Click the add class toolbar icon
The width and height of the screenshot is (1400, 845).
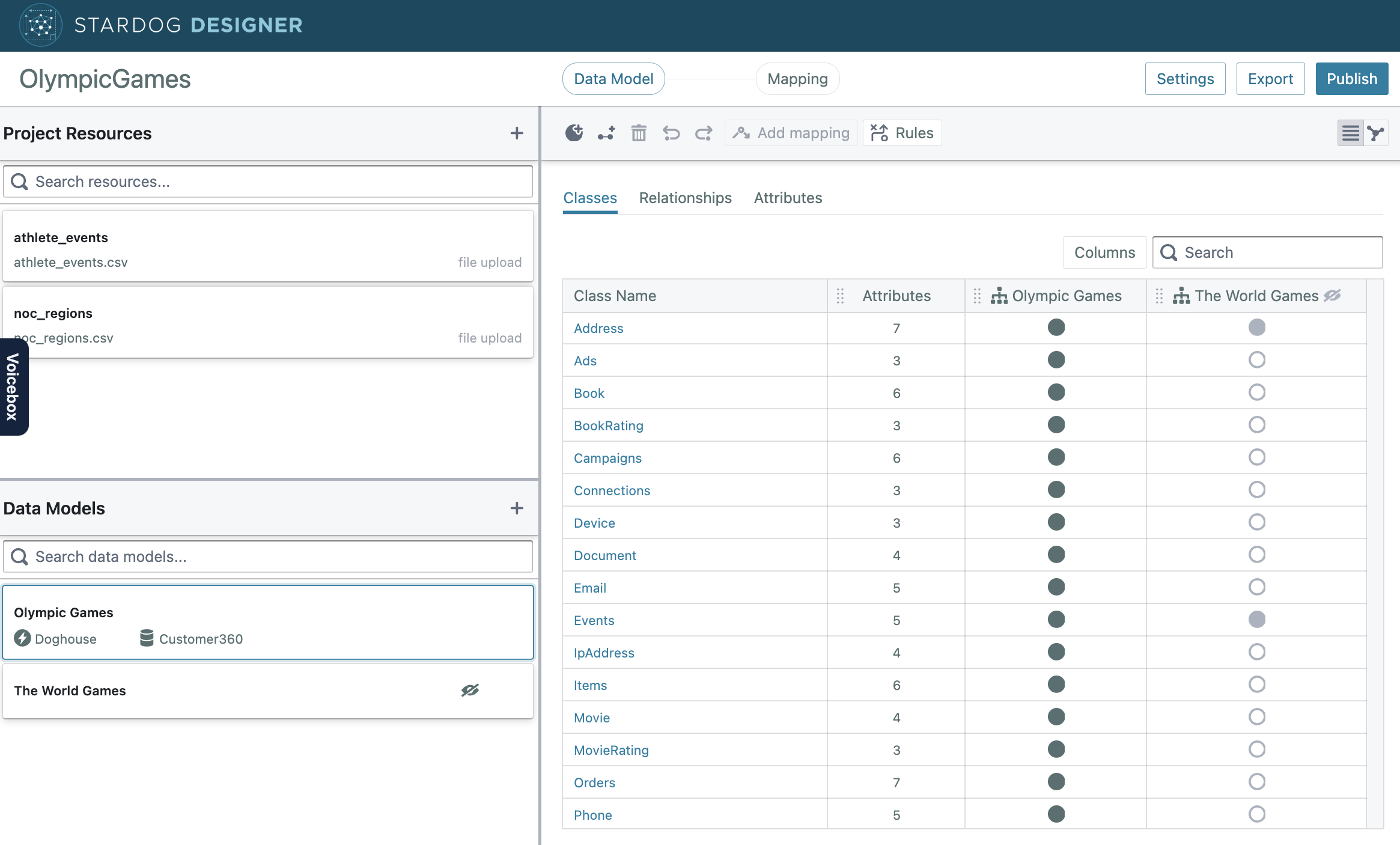574,133
